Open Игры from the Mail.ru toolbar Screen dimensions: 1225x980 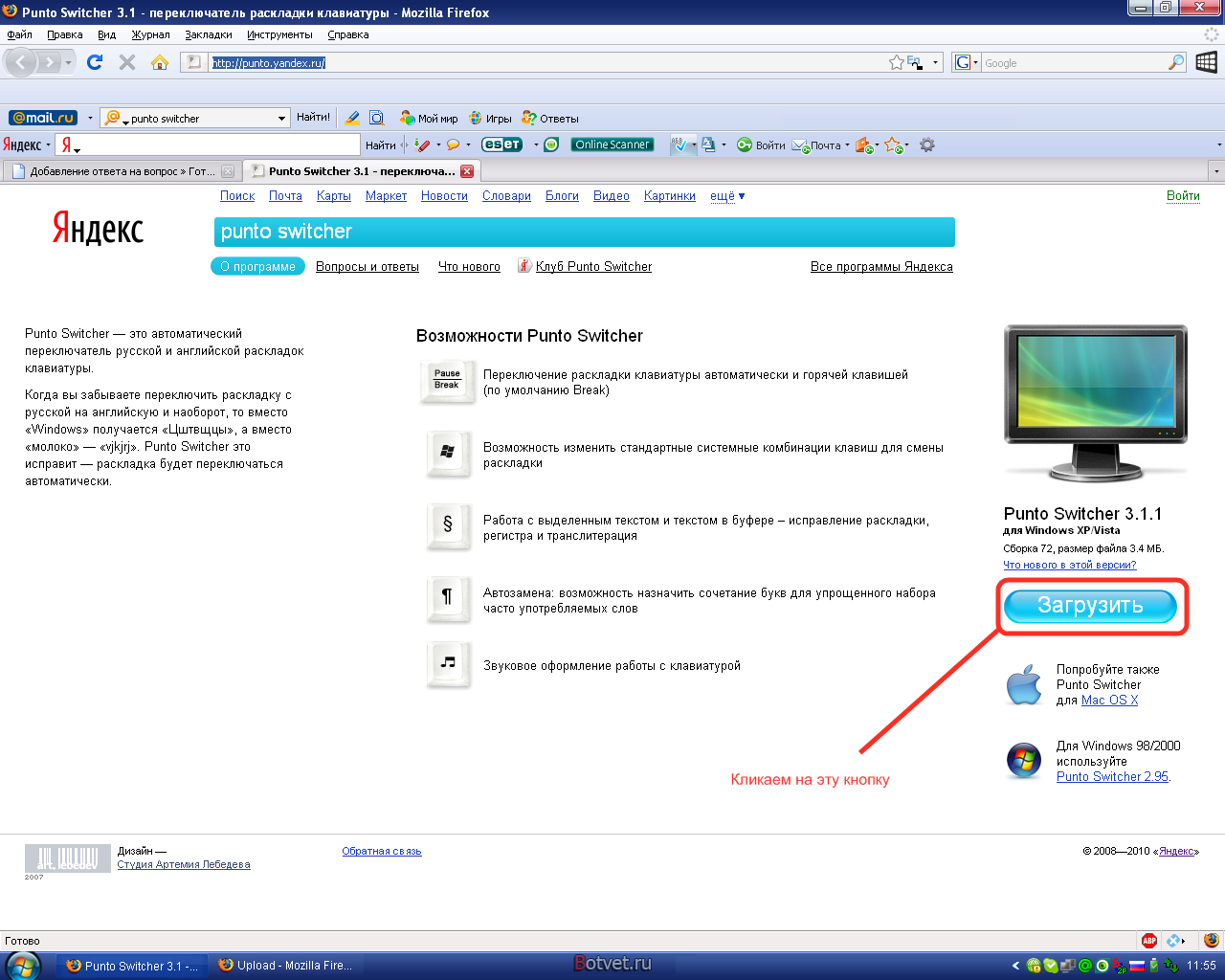pos(490,118)
